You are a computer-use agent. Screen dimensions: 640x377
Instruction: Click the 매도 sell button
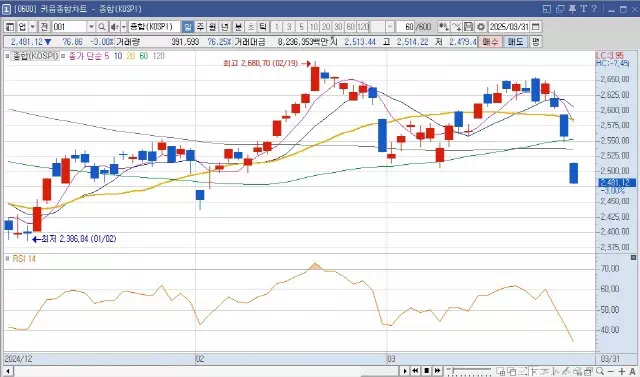point(516,42)
